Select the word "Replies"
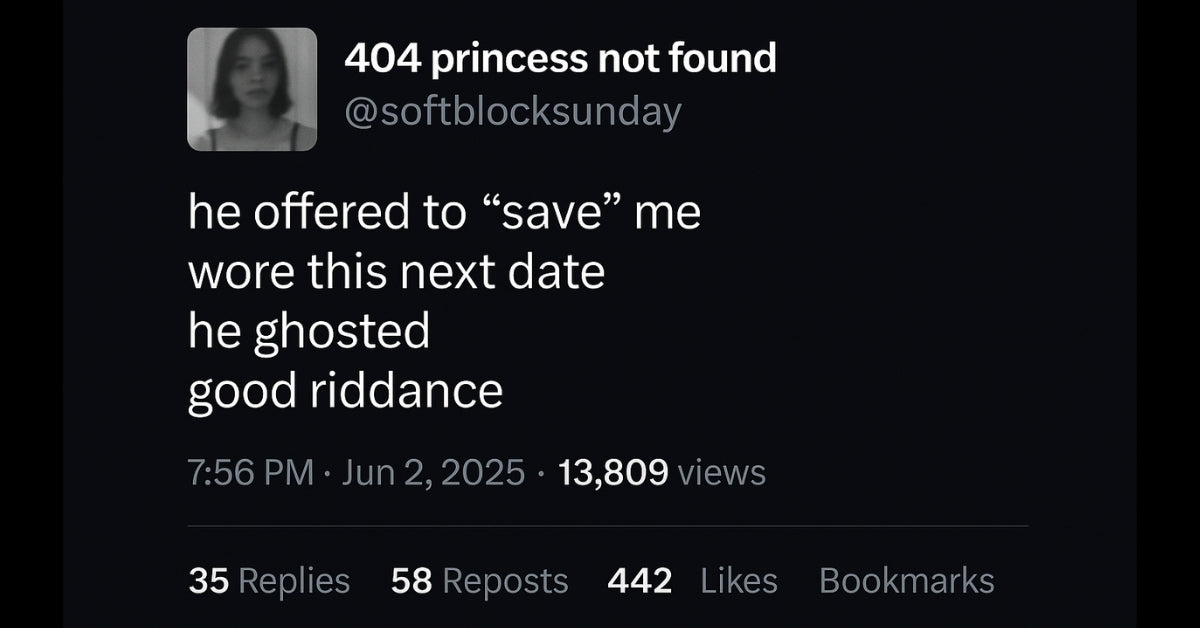 coord(293,581)
